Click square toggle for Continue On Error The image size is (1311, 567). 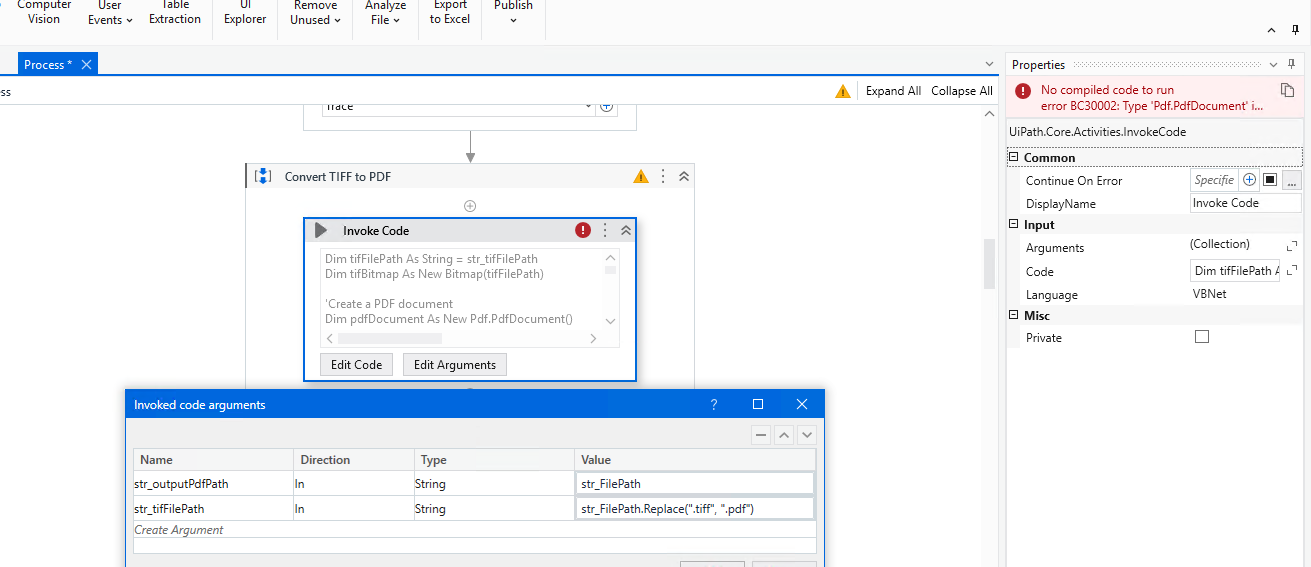1270,181
